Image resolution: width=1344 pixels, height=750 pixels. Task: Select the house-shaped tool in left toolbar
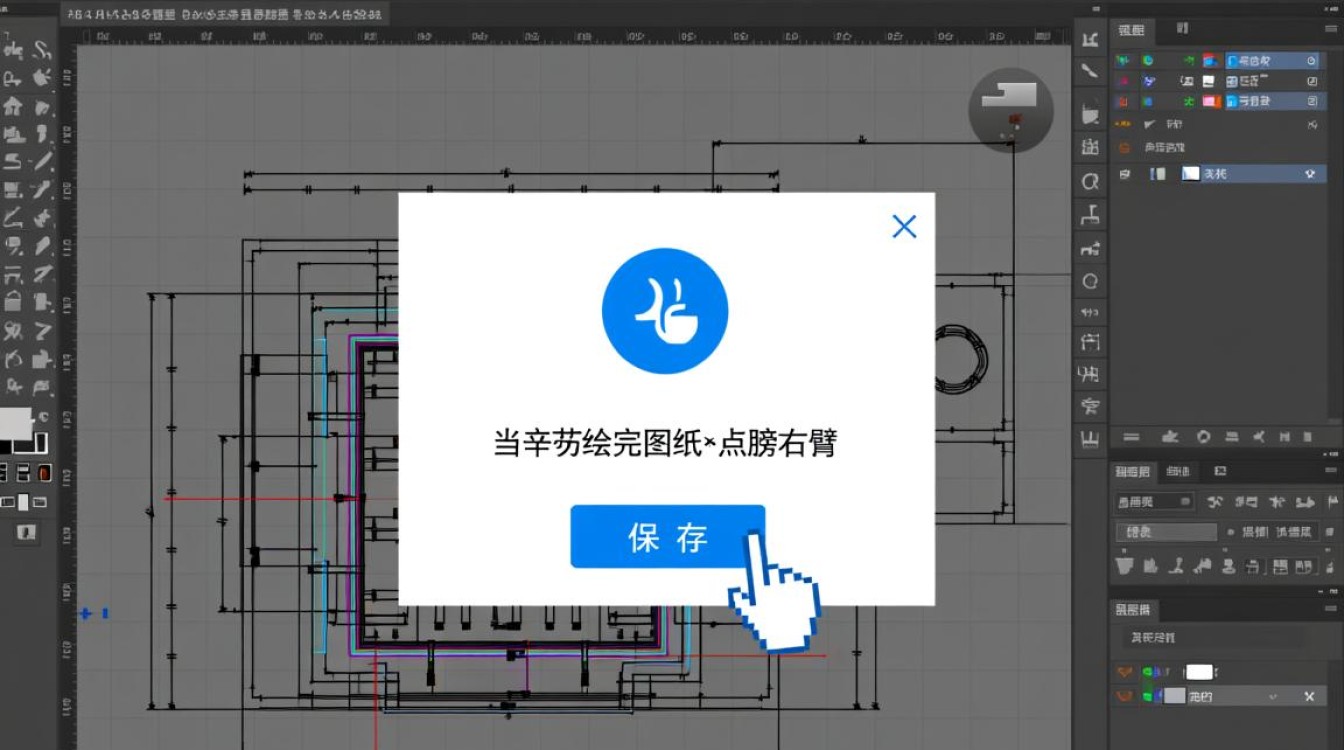13,106
